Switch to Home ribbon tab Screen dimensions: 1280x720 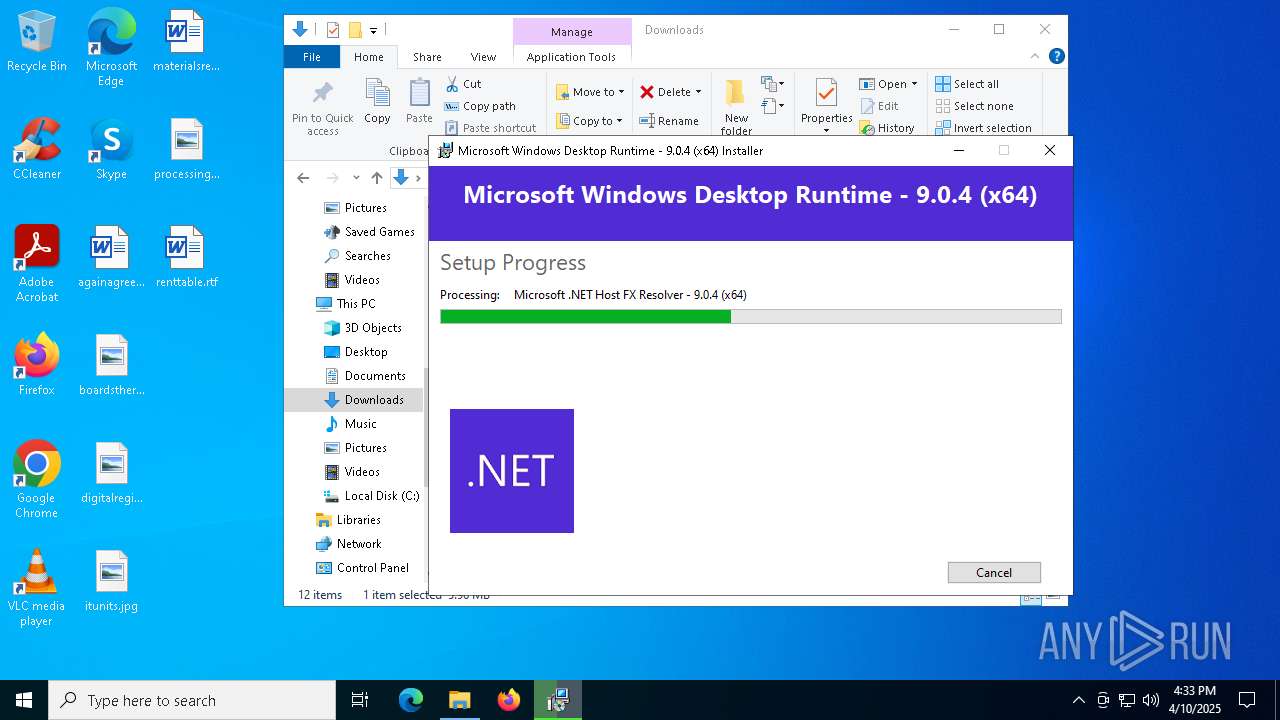pyautogui.click(x=368, y=57)
